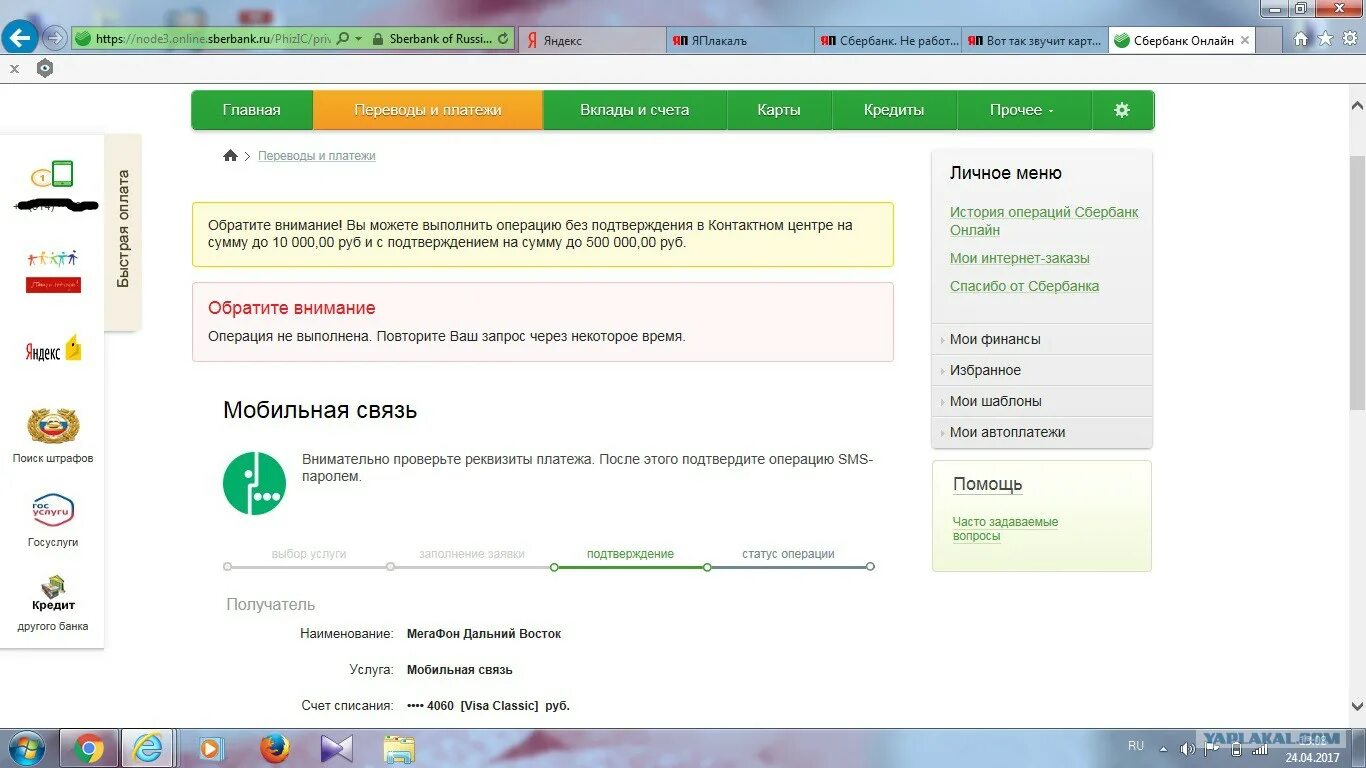Open Мои интернет-заказы link
Image resolution: width=1366 pixels, height=768 pixels.
point(1020,258)
